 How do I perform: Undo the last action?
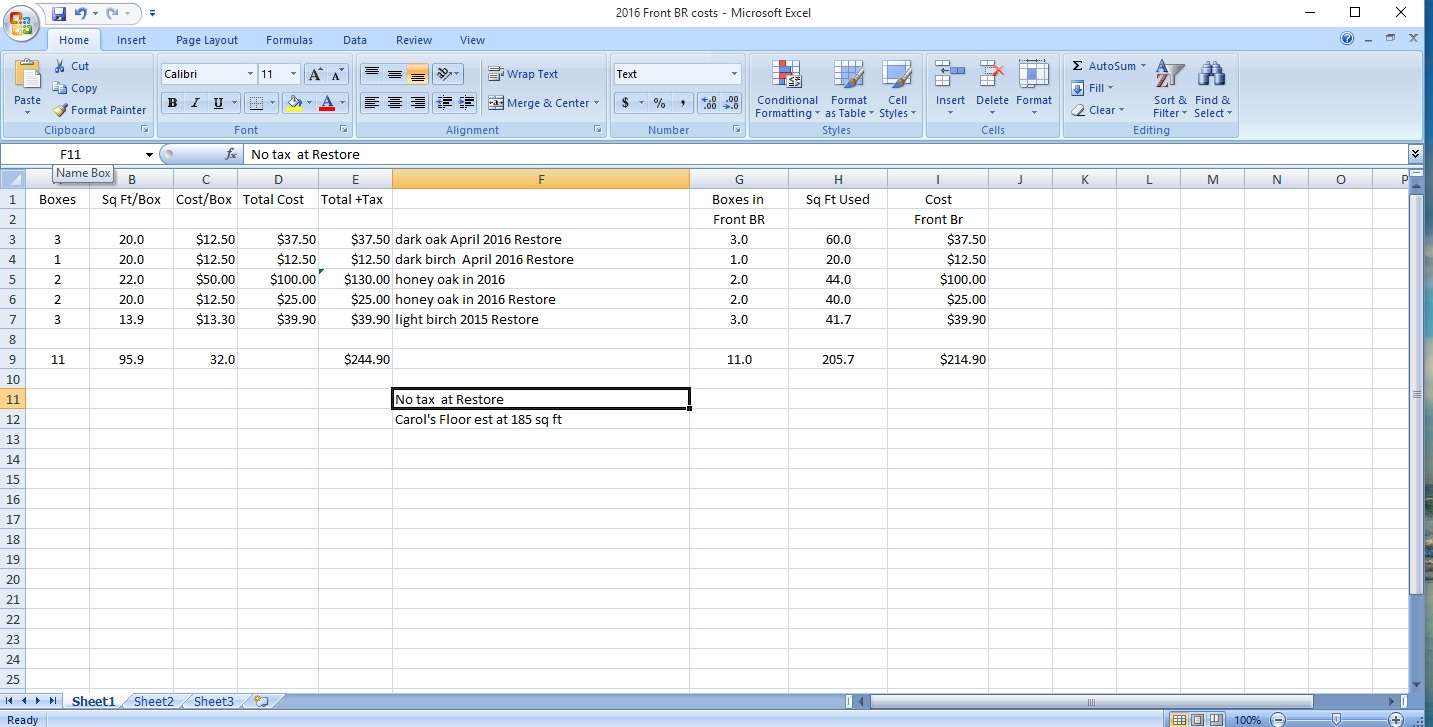tap(83, 14)
